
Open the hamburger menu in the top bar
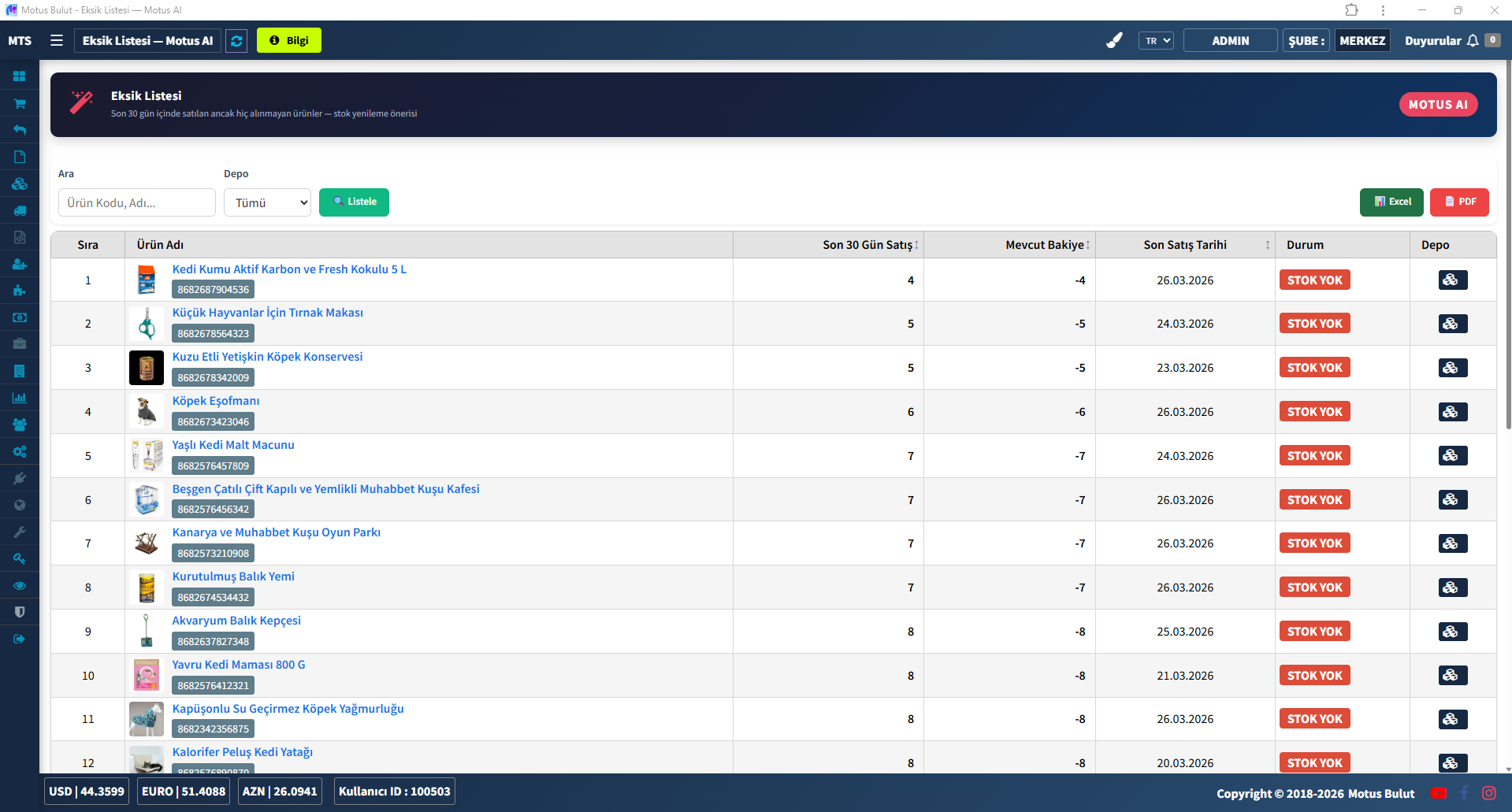point(57,40)
